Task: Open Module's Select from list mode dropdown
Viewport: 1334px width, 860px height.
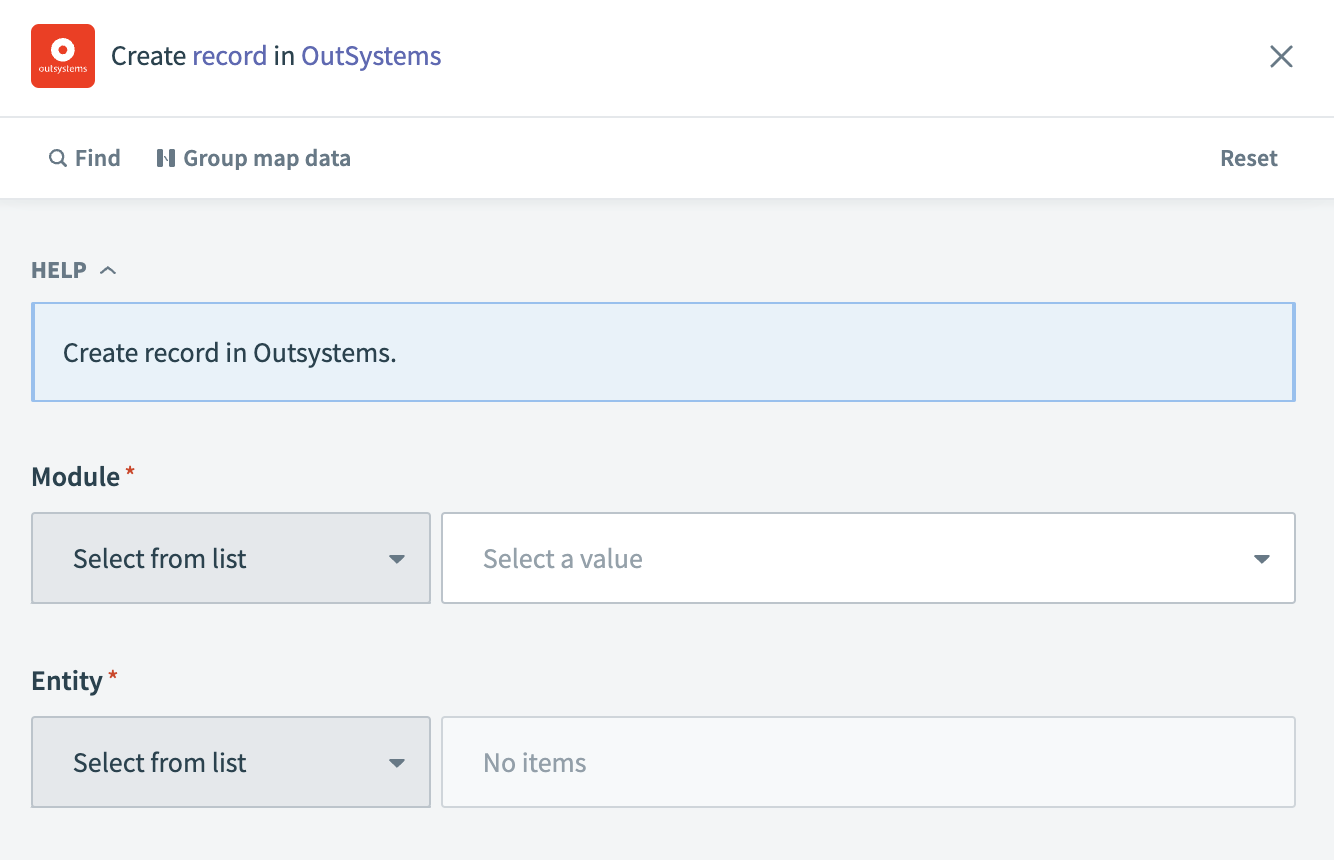Action: [x=230, y=559]
